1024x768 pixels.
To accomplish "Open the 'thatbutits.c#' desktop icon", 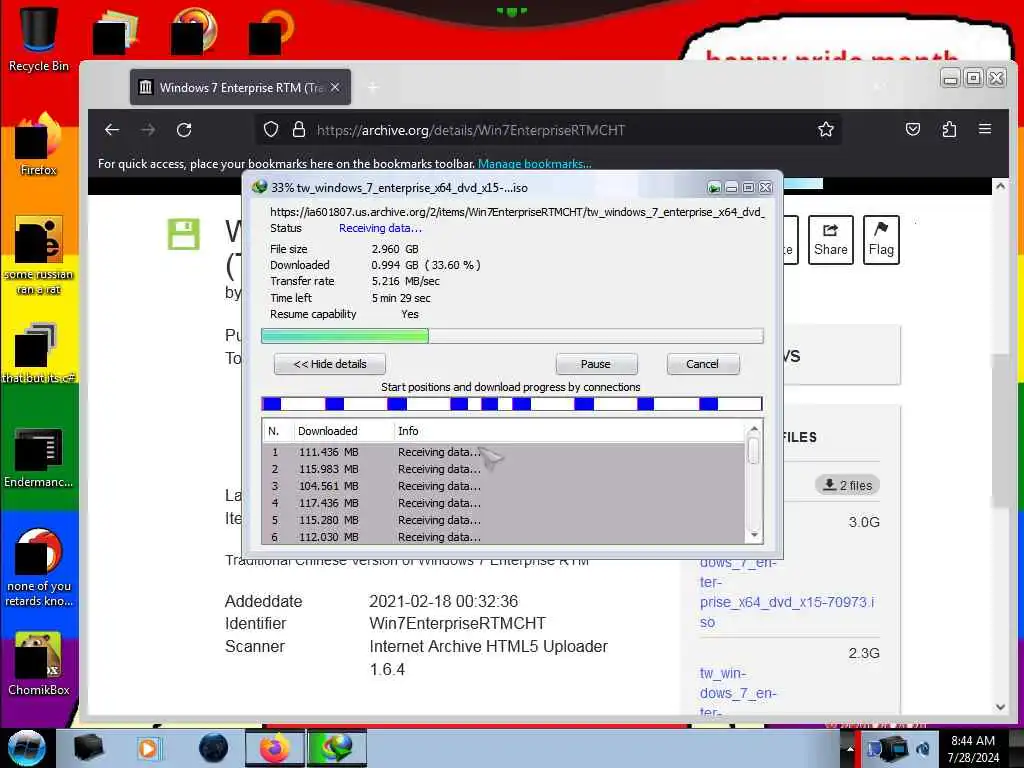I will pos(39,353).
